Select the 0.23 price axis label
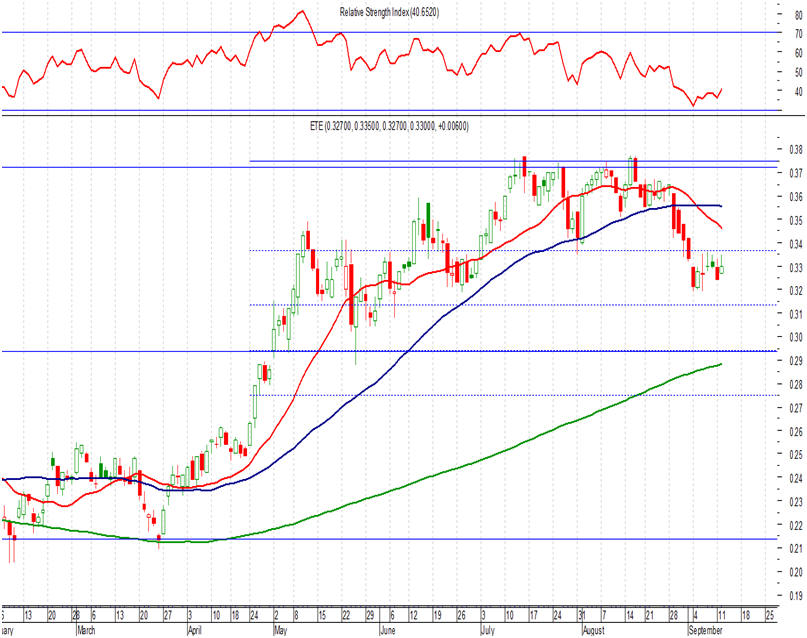807x638 pixels. point(796,502)
